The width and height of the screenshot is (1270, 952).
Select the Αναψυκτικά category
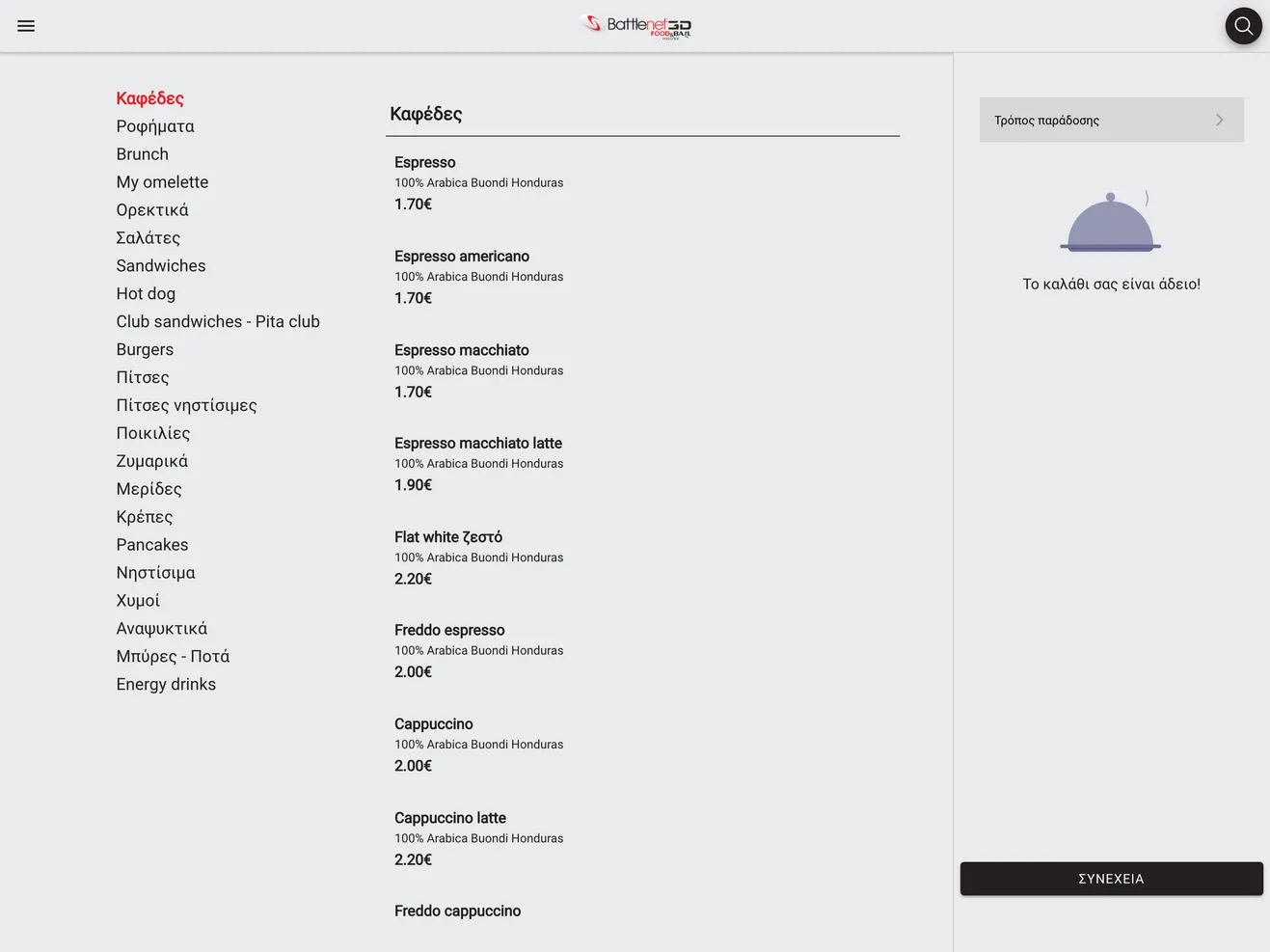pyautogui.click(x=162, y=630)
